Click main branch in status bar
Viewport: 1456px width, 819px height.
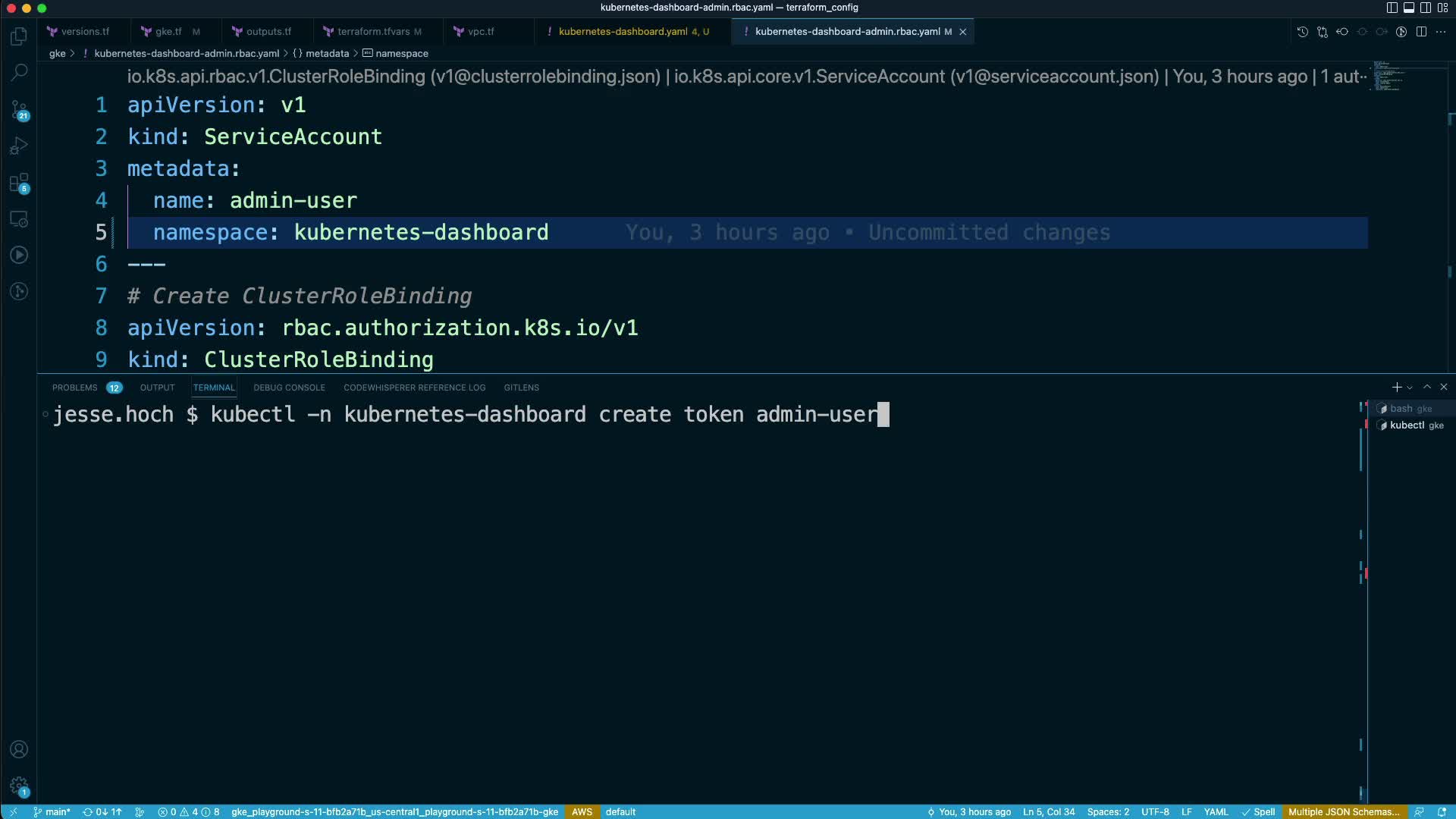[52, 811]
